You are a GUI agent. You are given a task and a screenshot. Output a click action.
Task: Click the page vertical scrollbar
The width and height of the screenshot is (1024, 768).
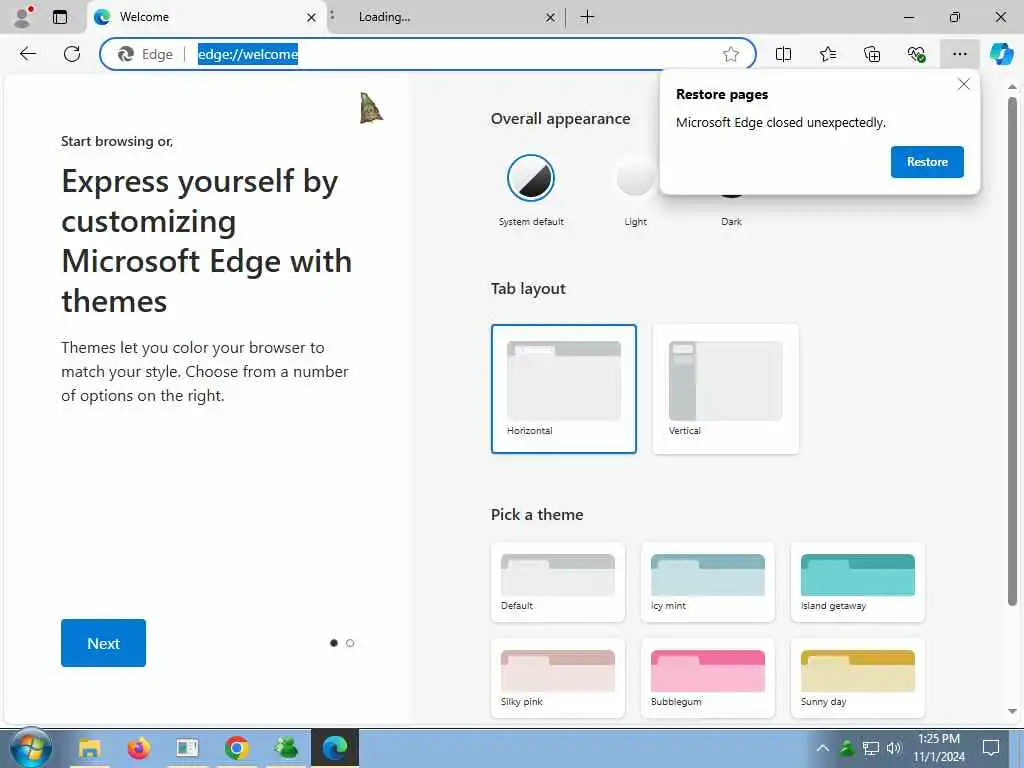pos(1012,351)
